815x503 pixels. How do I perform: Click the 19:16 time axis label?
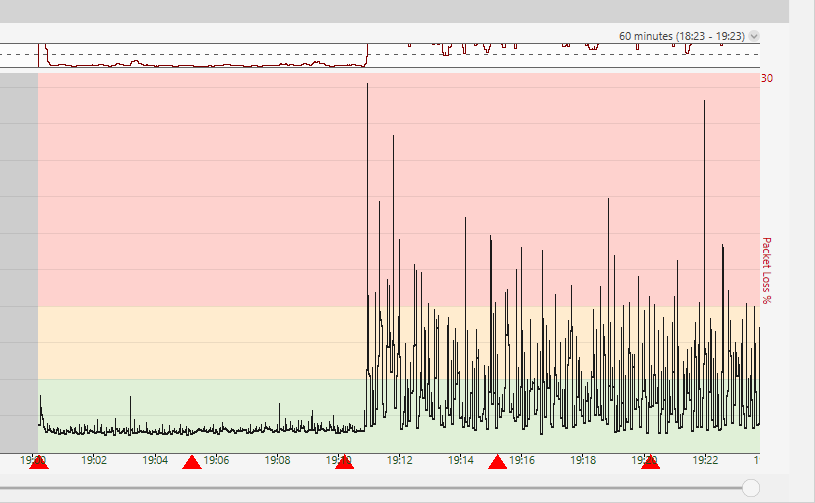pyautogui.click(x=522, y=460)
